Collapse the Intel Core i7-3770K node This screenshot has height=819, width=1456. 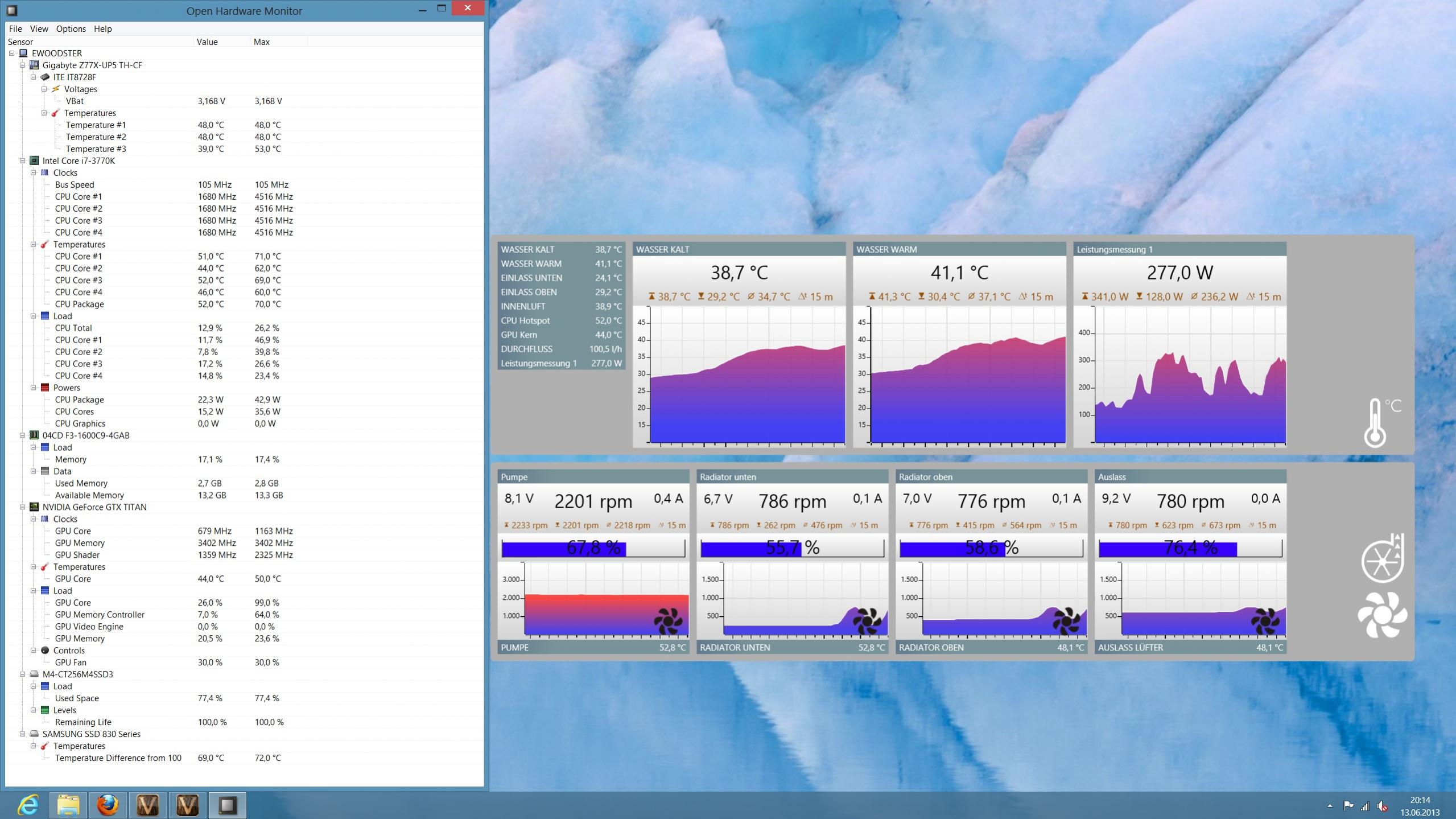23,161
